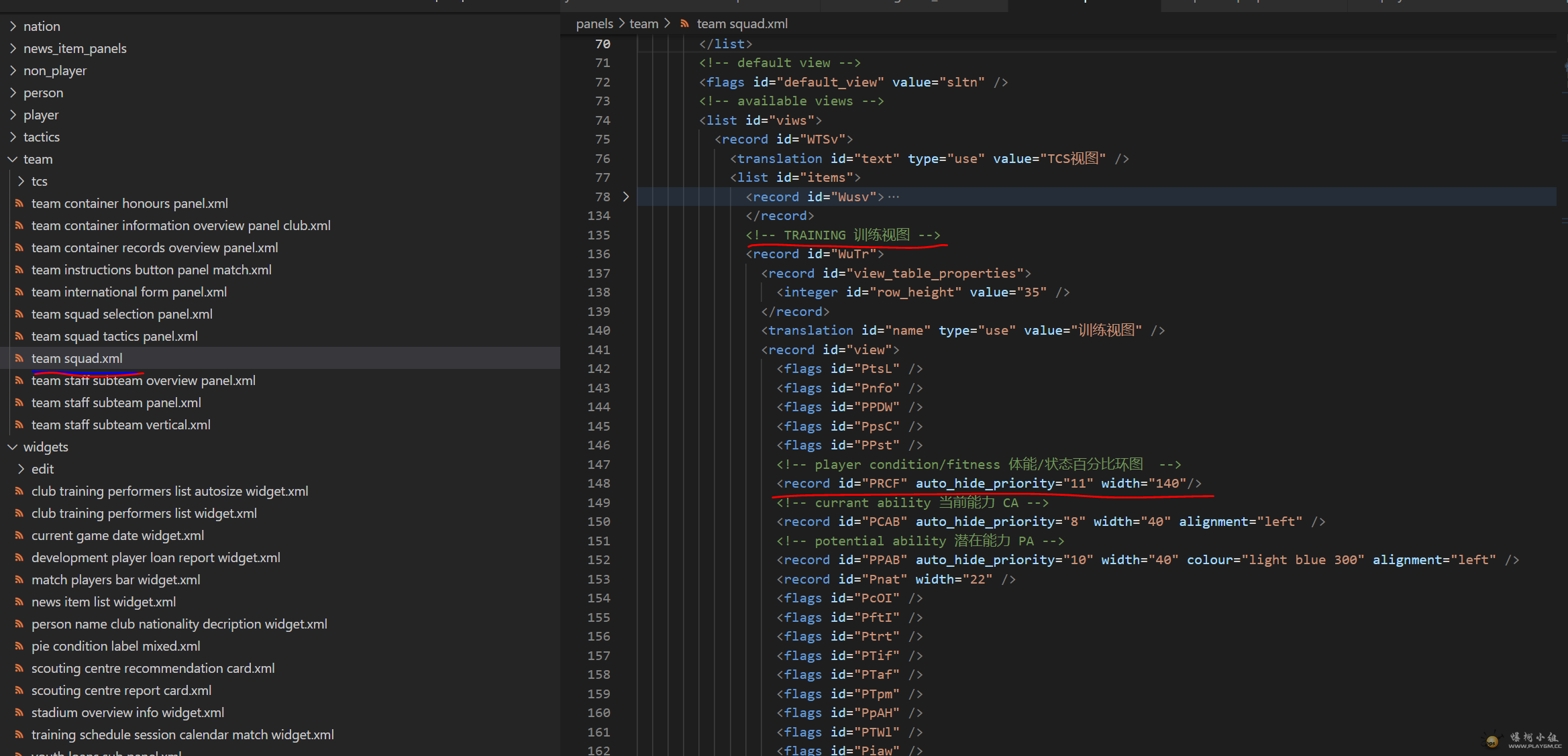
Task: Click XML icon of team squad tactics panel.xml
Action: (x=19, y=336)
